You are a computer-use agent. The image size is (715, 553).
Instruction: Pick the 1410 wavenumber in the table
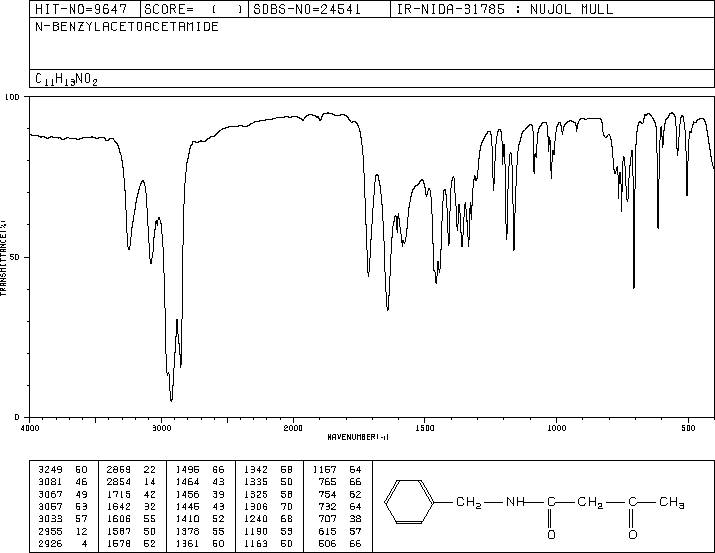tap(187, 519)
